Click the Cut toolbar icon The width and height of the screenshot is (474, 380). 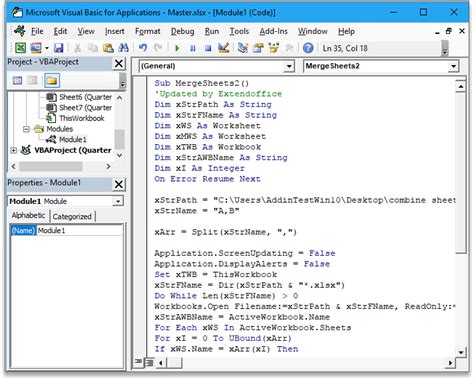(x=77, y=48)
